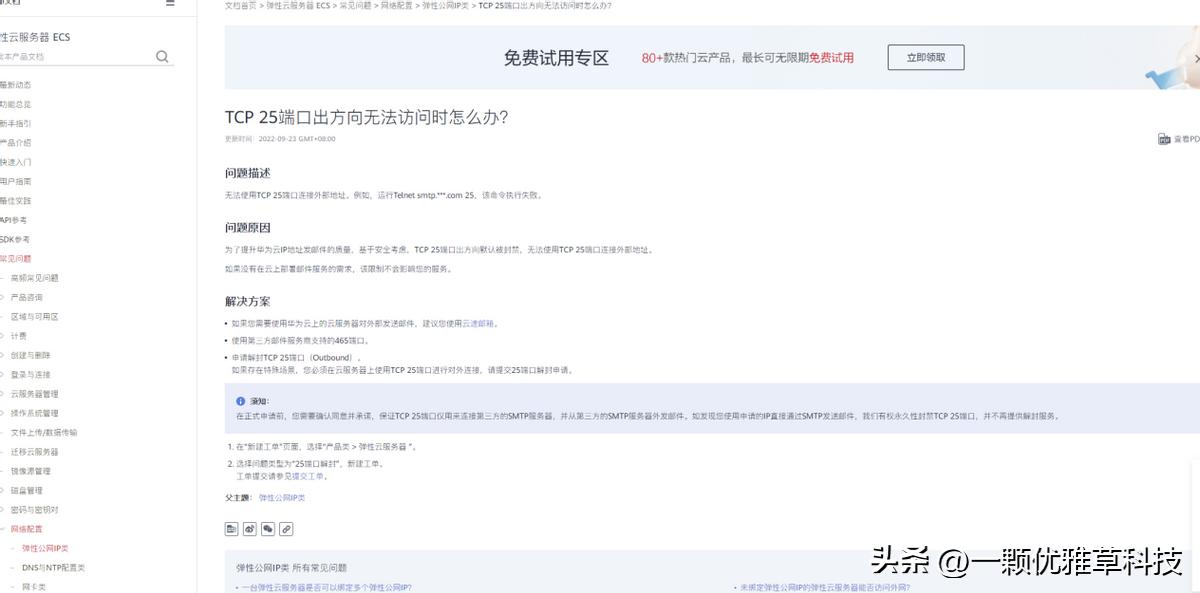The height and width of the screenshot is (593, 1200).
Task: Click the 立即领取 button in the banner
Action: tap(925, 57)
